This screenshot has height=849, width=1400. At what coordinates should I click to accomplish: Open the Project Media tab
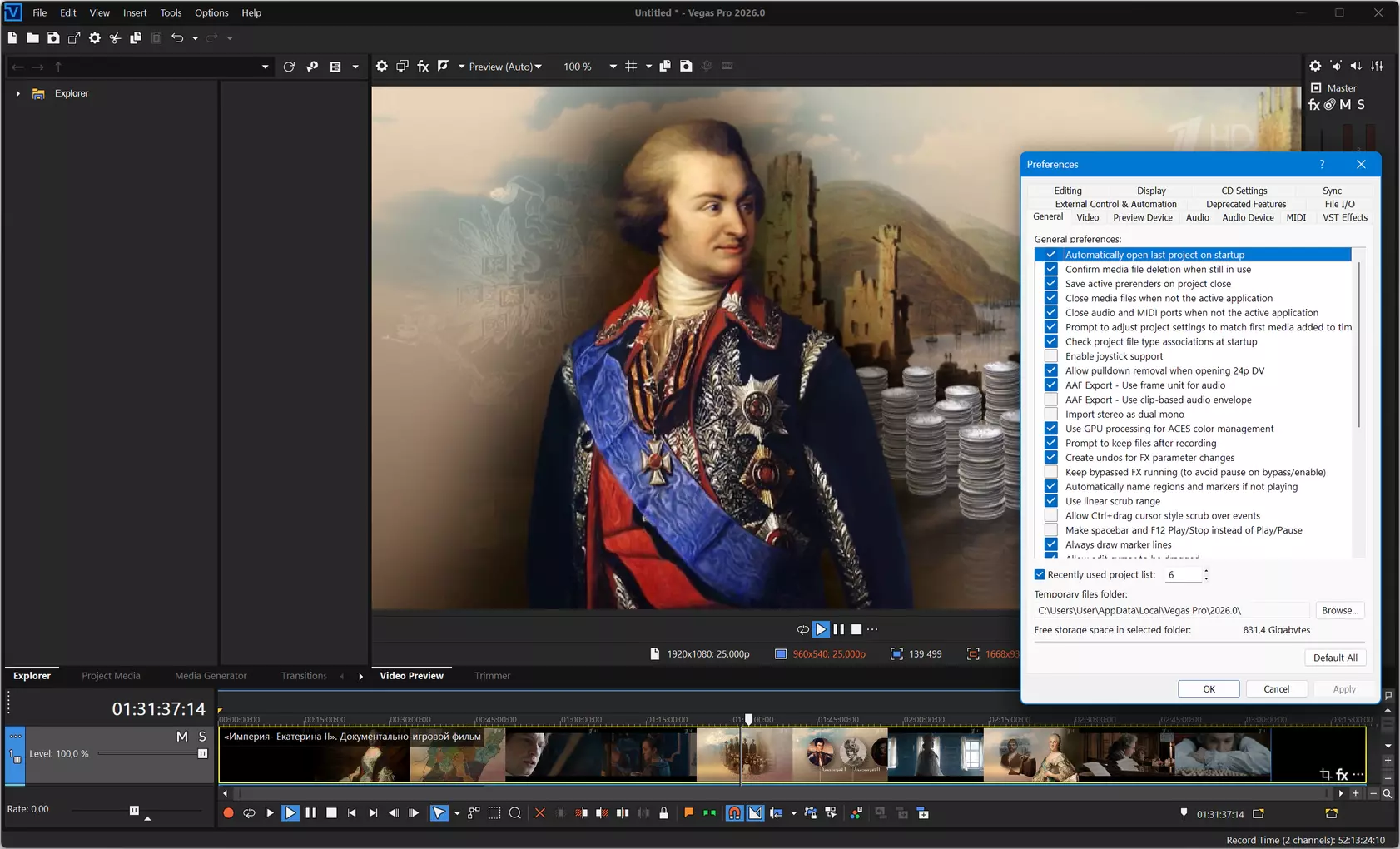point(111,676)
